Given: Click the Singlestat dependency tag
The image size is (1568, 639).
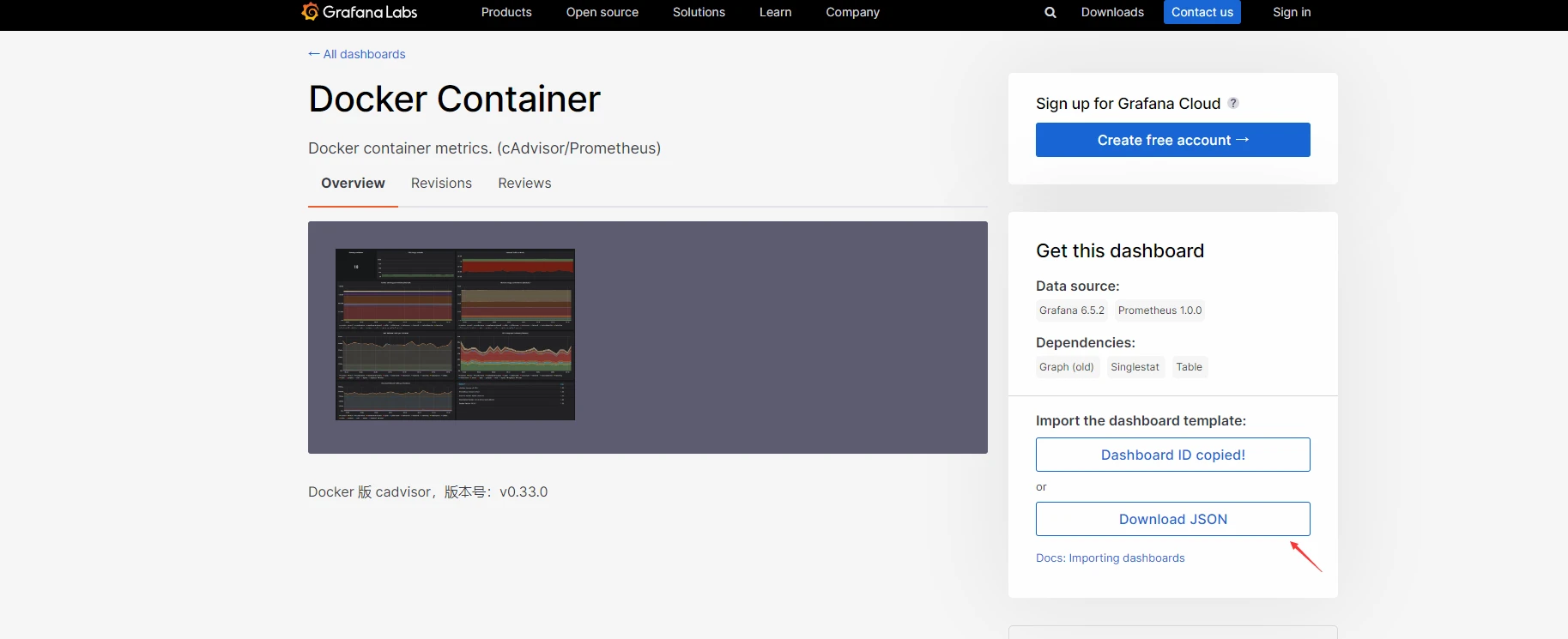Looking at the screenshot, I should click(x=1135, y=367).
